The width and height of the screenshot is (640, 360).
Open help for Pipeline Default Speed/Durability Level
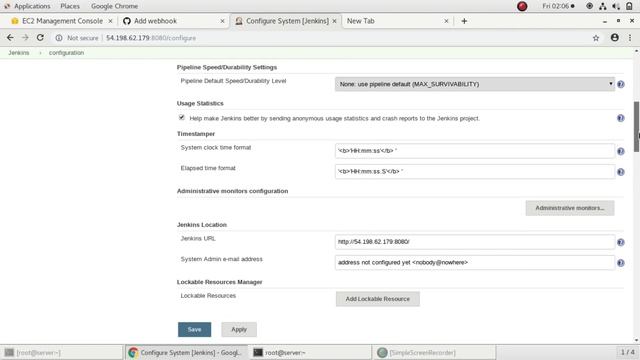(x=620, y=84)
